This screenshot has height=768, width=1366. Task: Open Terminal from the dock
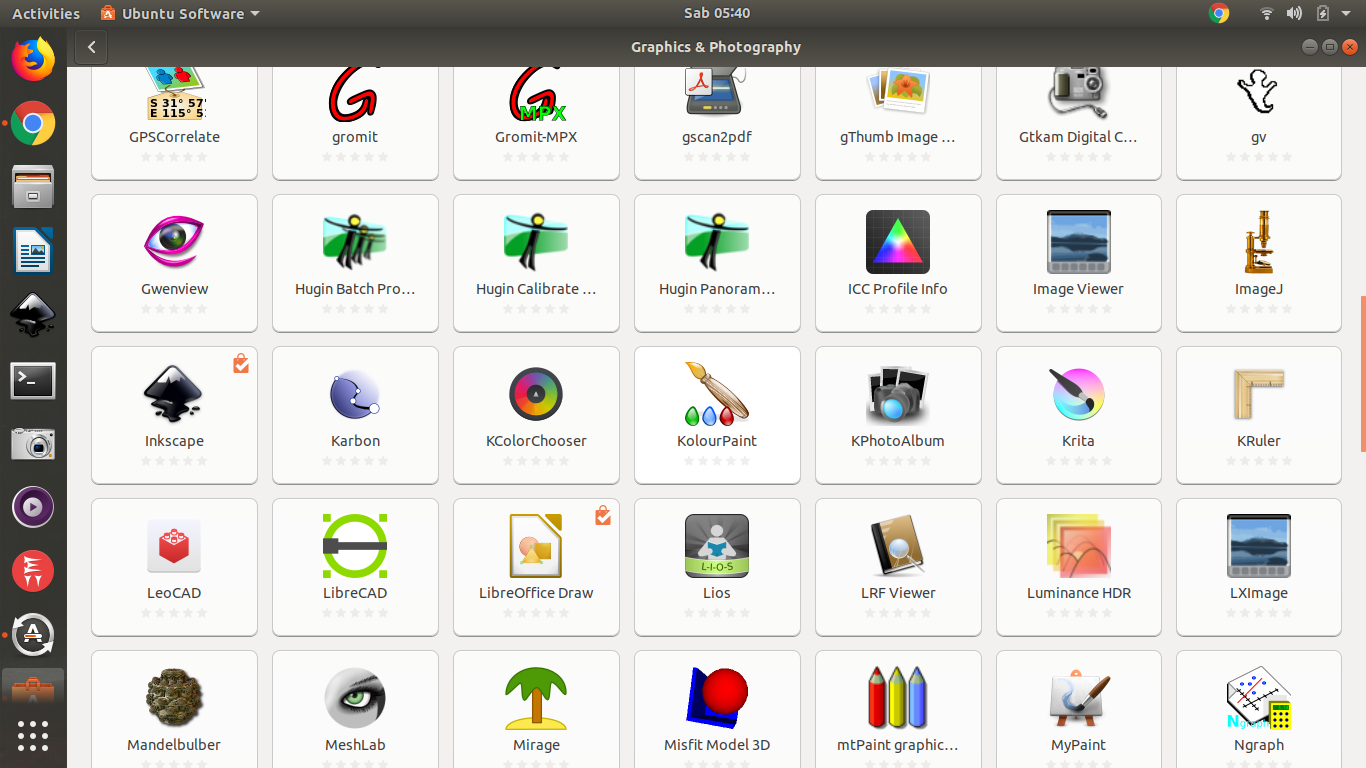click(x=33, y=381)
